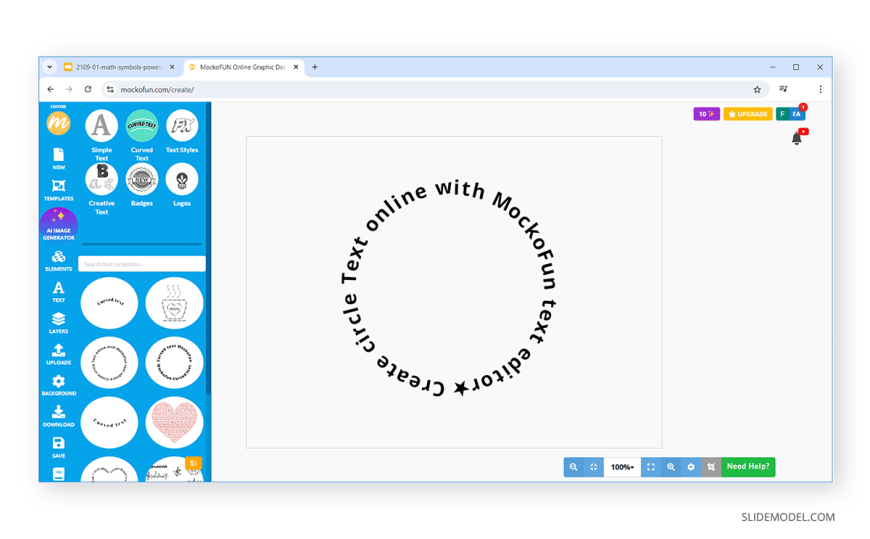
Task: Click the gray crop icon in zoom bar
Action: point(711,467)
